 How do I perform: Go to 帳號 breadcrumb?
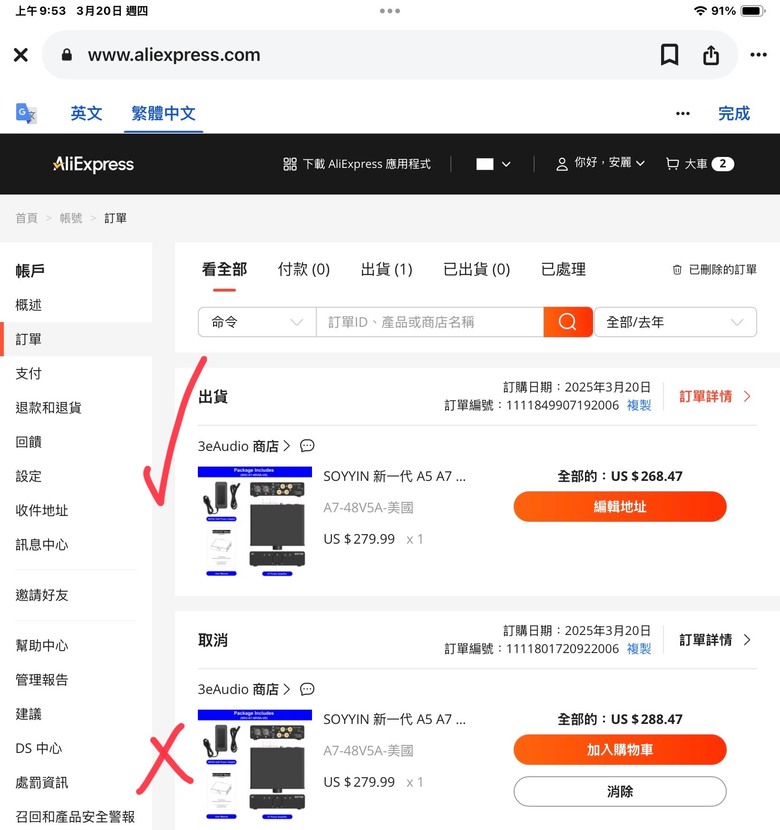point(71,218)
